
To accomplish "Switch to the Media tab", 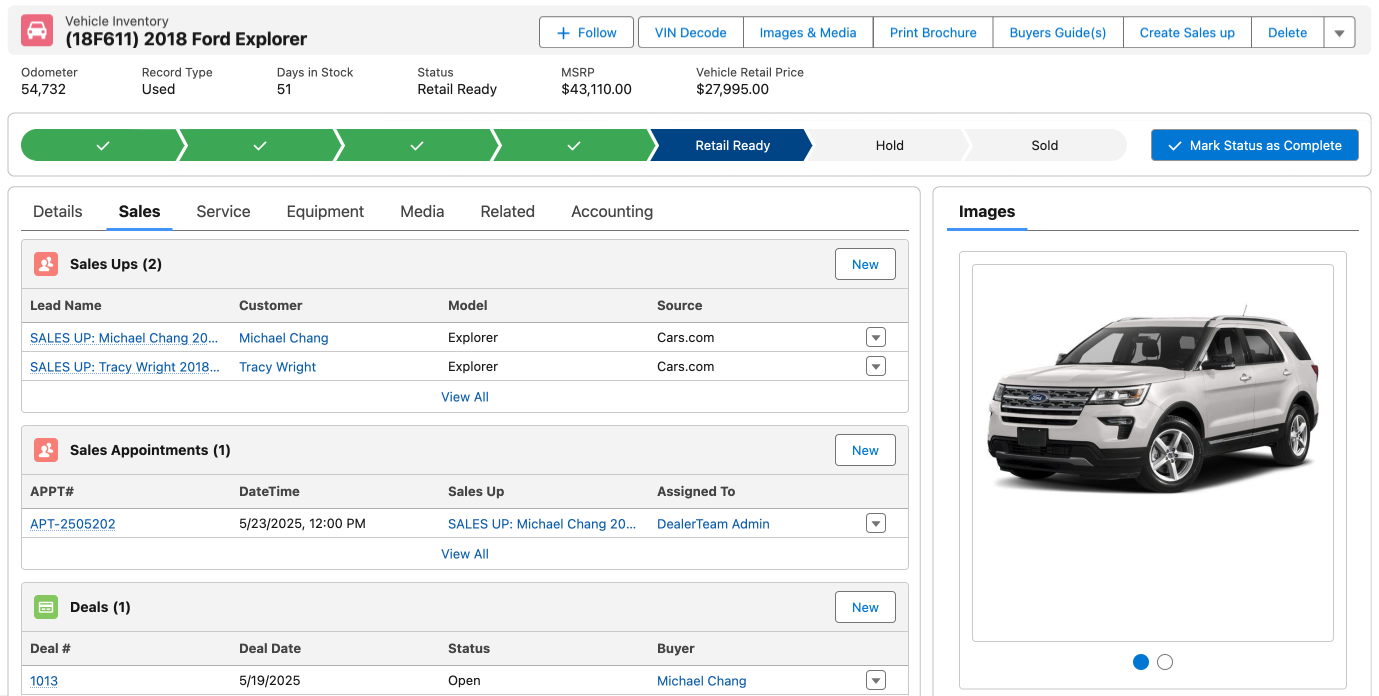I will point(422,211).
